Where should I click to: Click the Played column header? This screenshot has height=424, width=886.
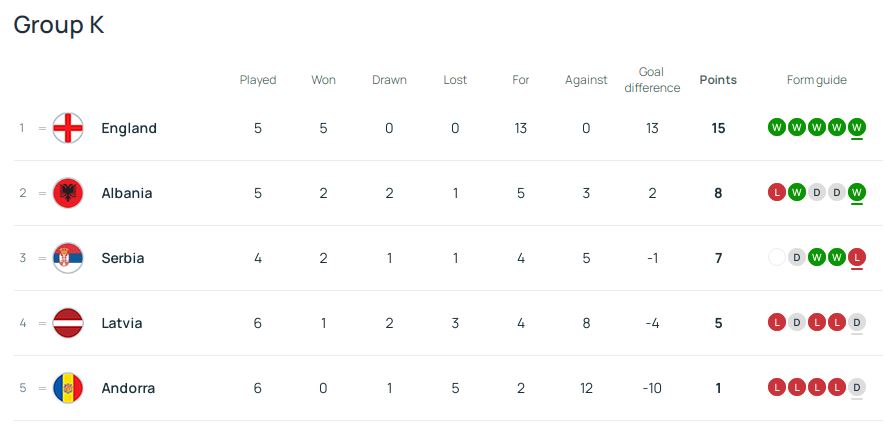[258, 80]
